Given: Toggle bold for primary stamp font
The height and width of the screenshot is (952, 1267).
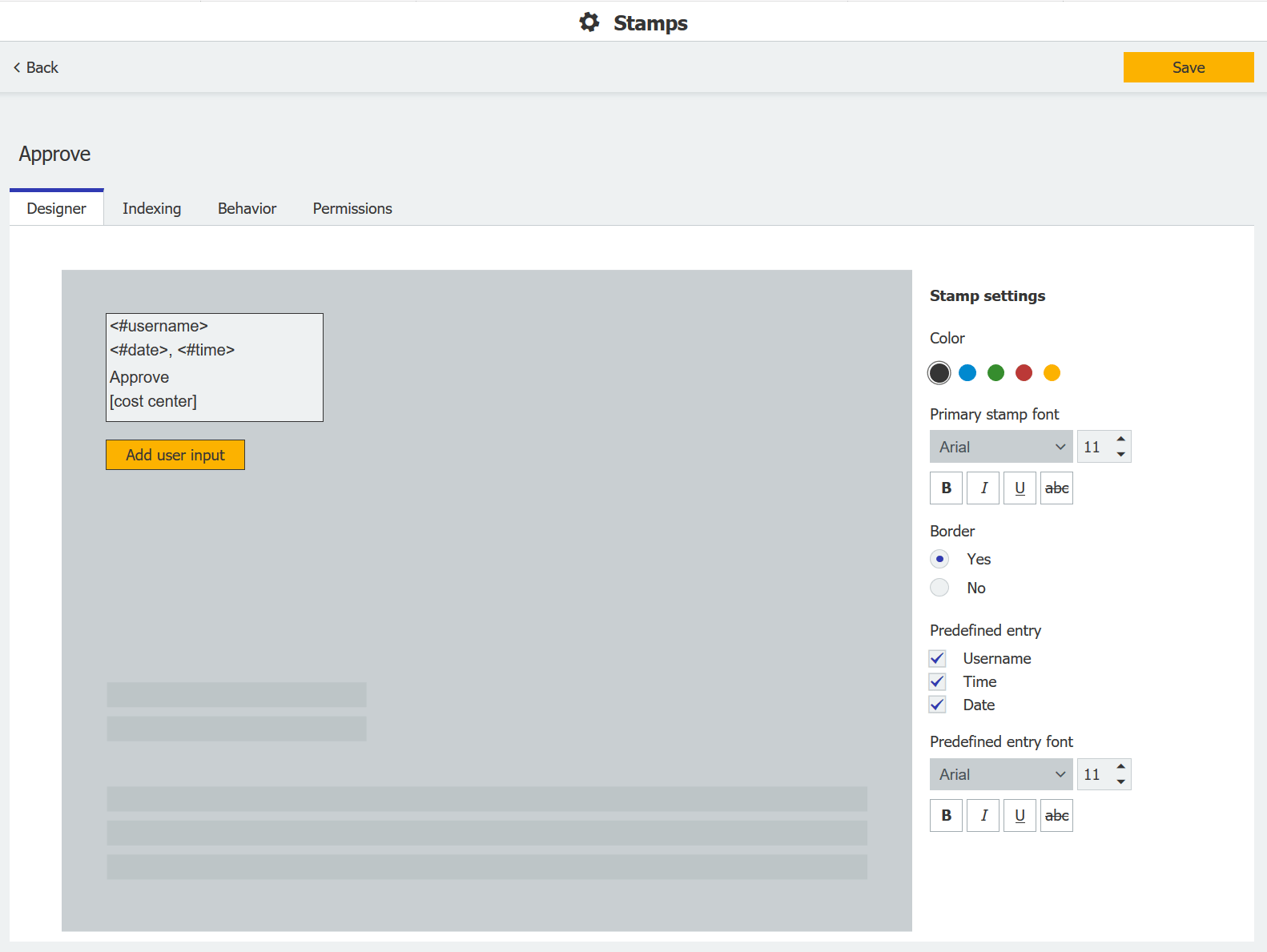Looking at the screenshot, I should (x=946, y=488).
